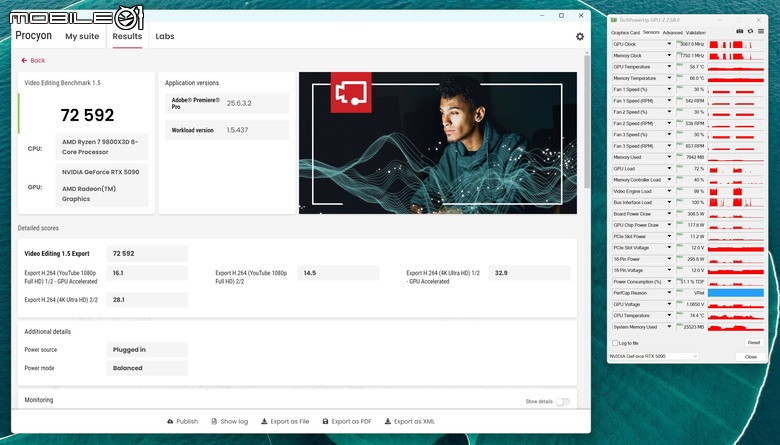The width and height of the screenshot is (780, 445).
Task: Enable the Log to file checkbox
Action: point(615,343)
